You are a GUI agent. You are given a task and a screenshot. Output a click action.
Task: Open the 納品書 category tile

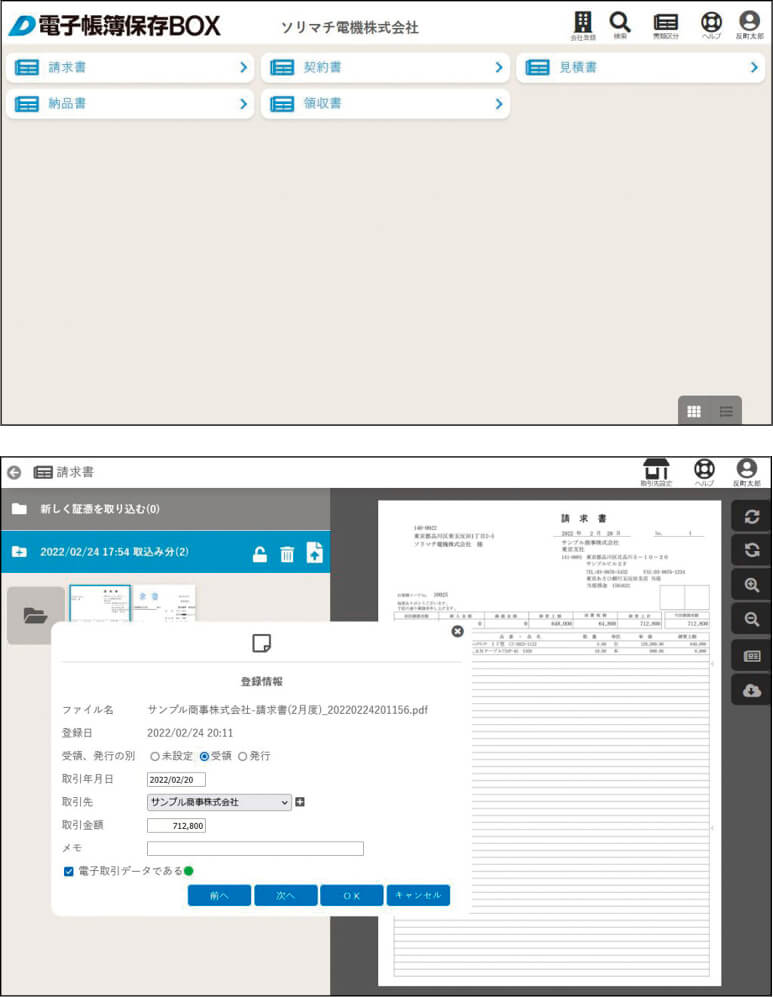click(x=130, y=104)
